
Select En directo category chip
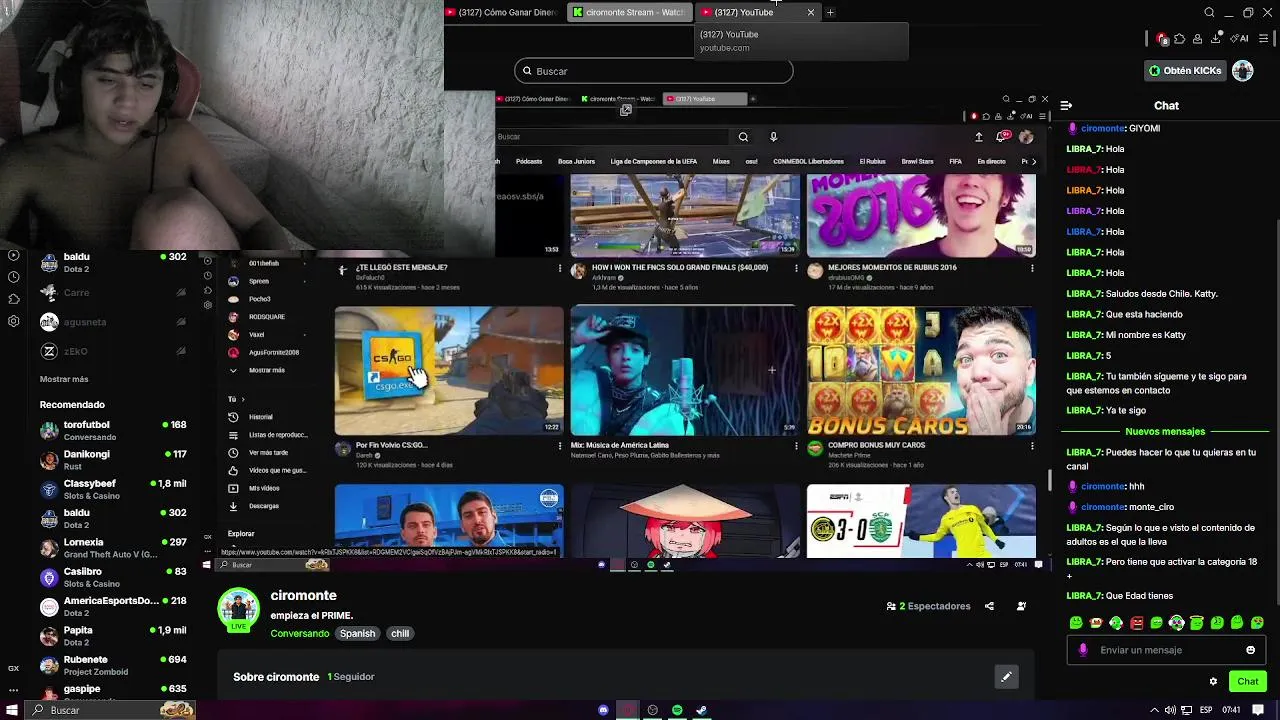point(991,161)
